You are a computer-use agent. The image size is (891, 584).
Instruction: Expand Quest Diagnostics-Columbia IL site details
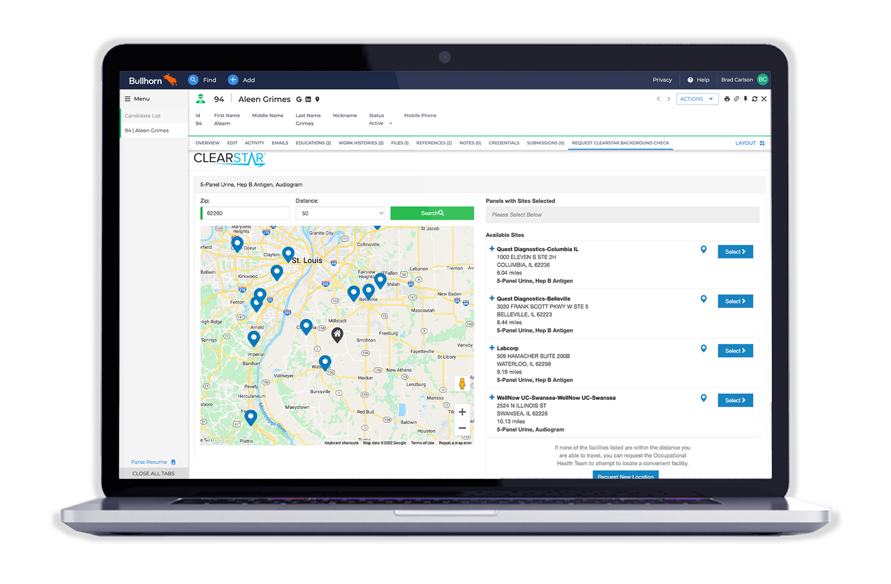click(x=491, y=248)
